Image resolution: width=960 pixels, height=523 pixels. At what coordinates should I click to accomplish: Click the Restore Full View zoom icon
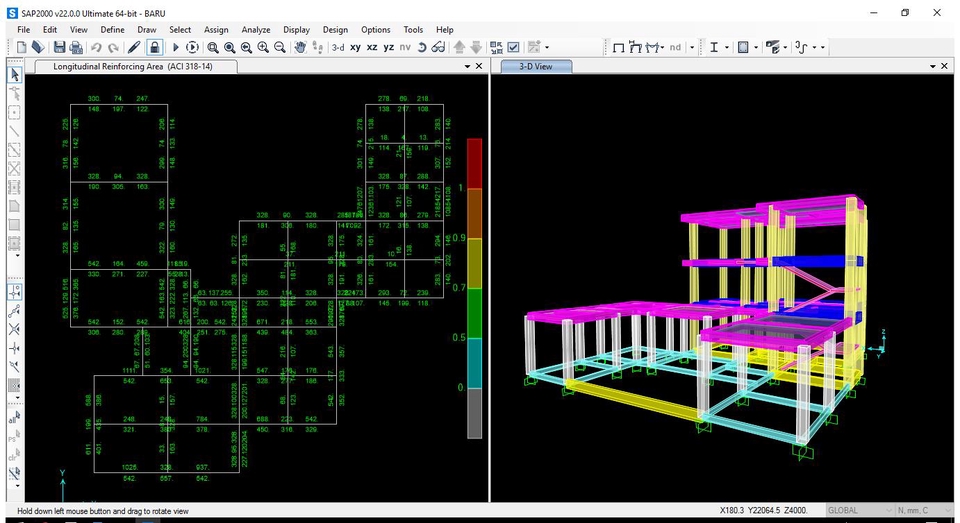[230, 47]
